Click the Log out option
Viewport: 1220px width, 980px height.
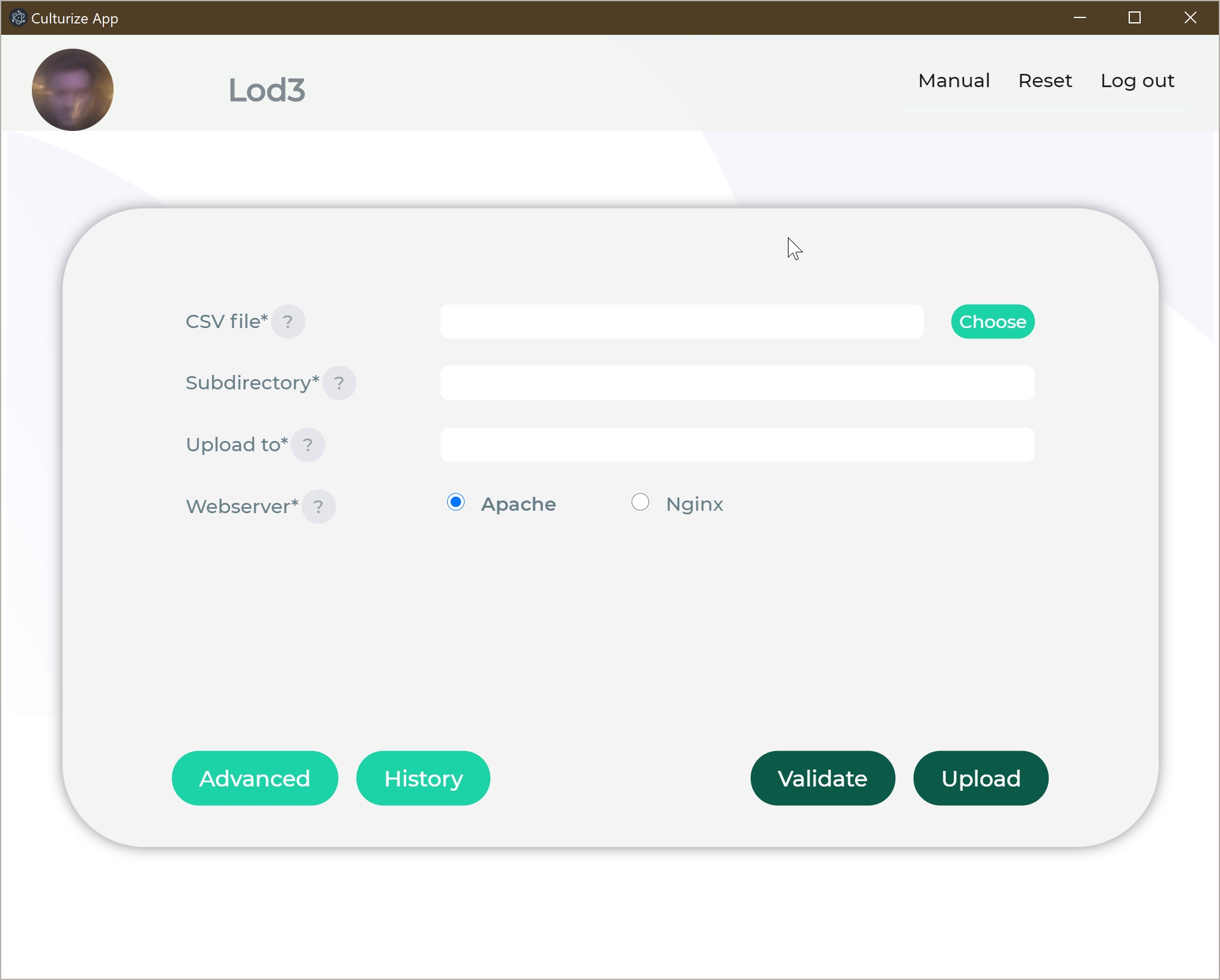click(1138, 80)
